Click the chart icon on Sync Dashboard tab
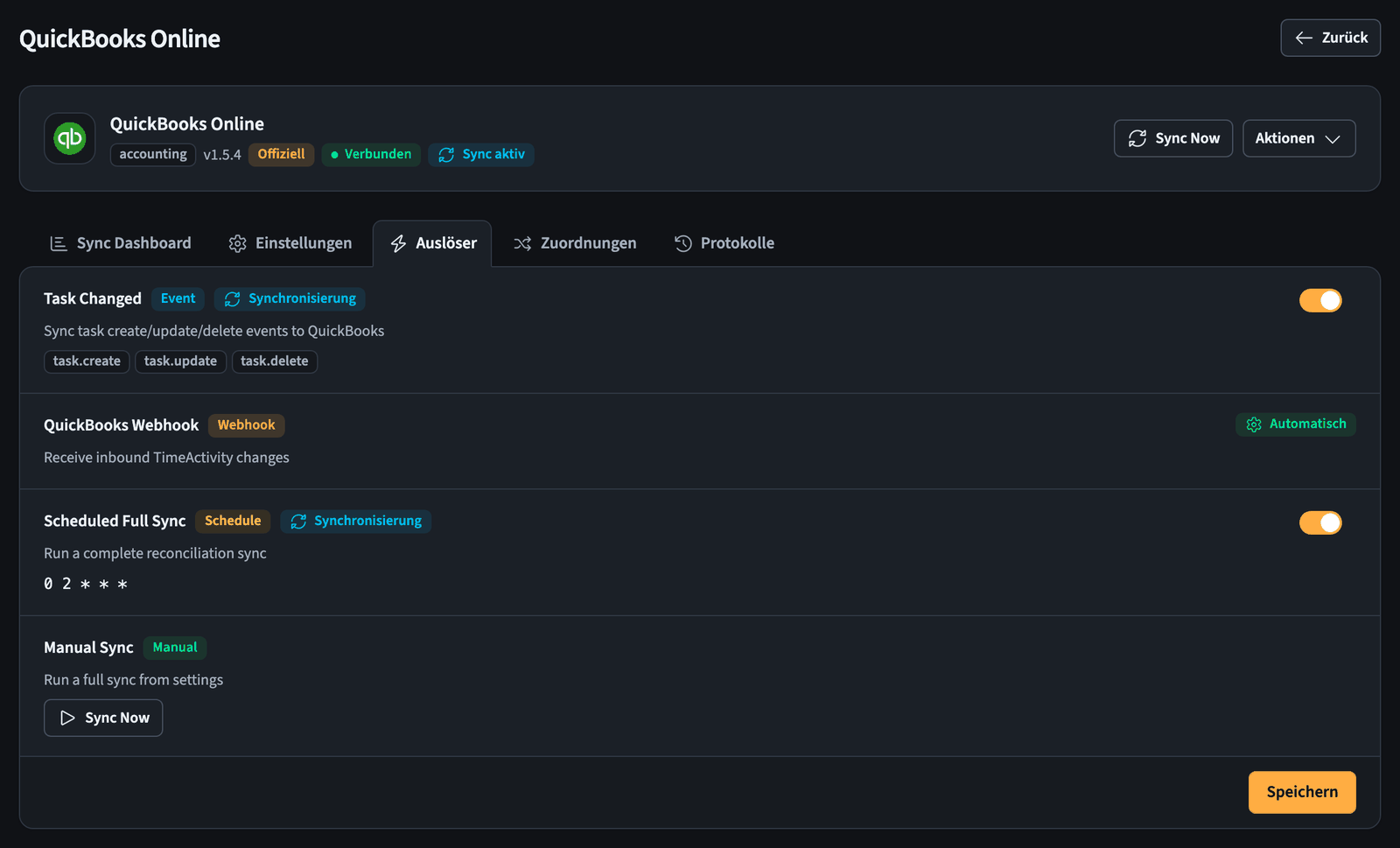1400x848 pixels. pyautogui.click(x=59, y=243)
